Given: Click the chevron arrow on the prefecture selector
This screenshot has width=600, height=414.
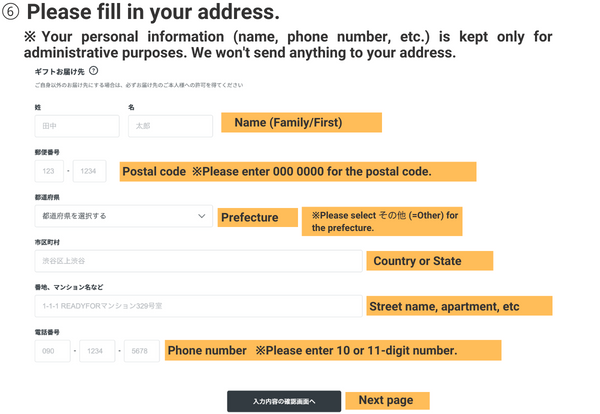Looking at the screenshot, I should pyautogui.click(x=201, y=216).
